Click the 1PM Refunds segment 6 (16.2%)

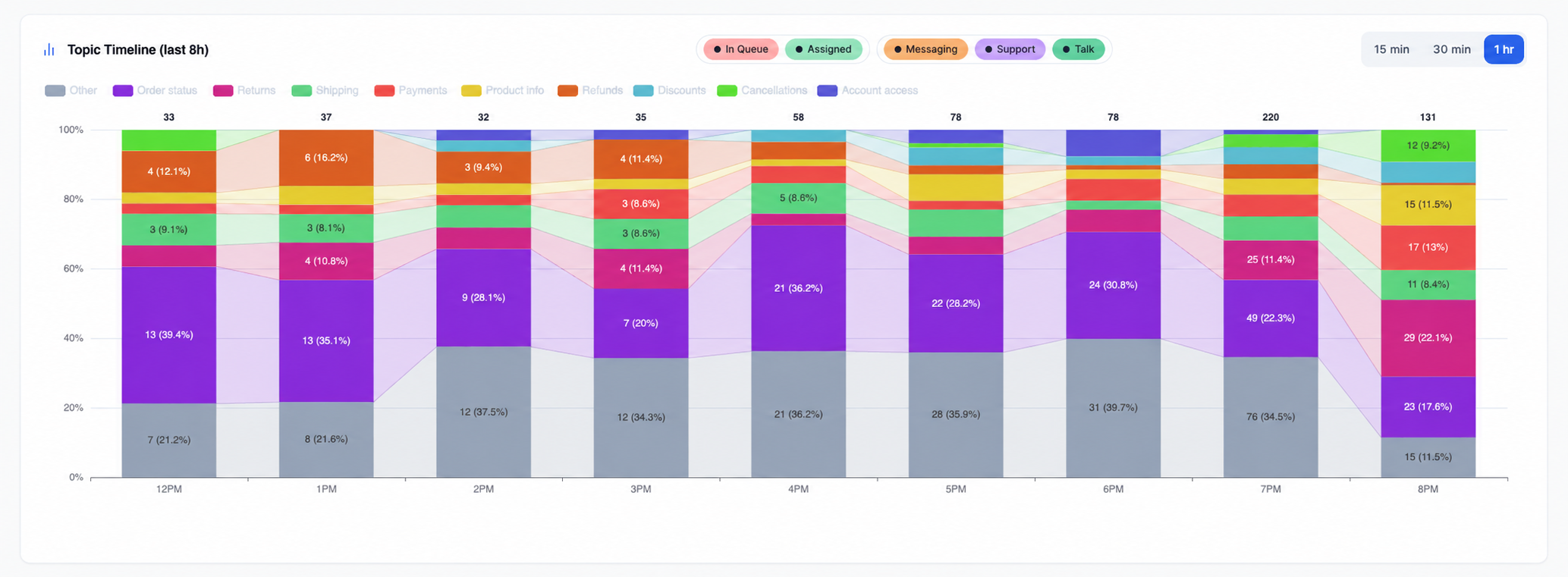tap(326, 158)
